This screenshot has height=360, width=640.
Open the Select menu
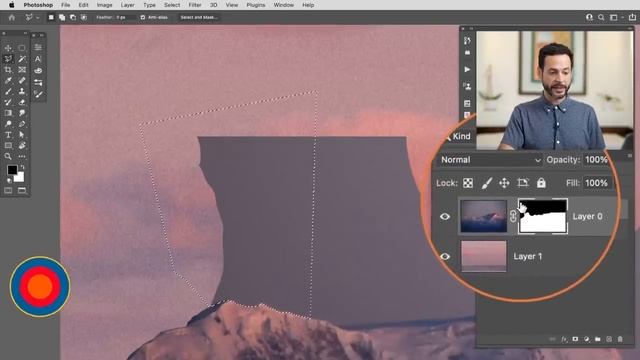pyautogui.click(x=172, y=5)
